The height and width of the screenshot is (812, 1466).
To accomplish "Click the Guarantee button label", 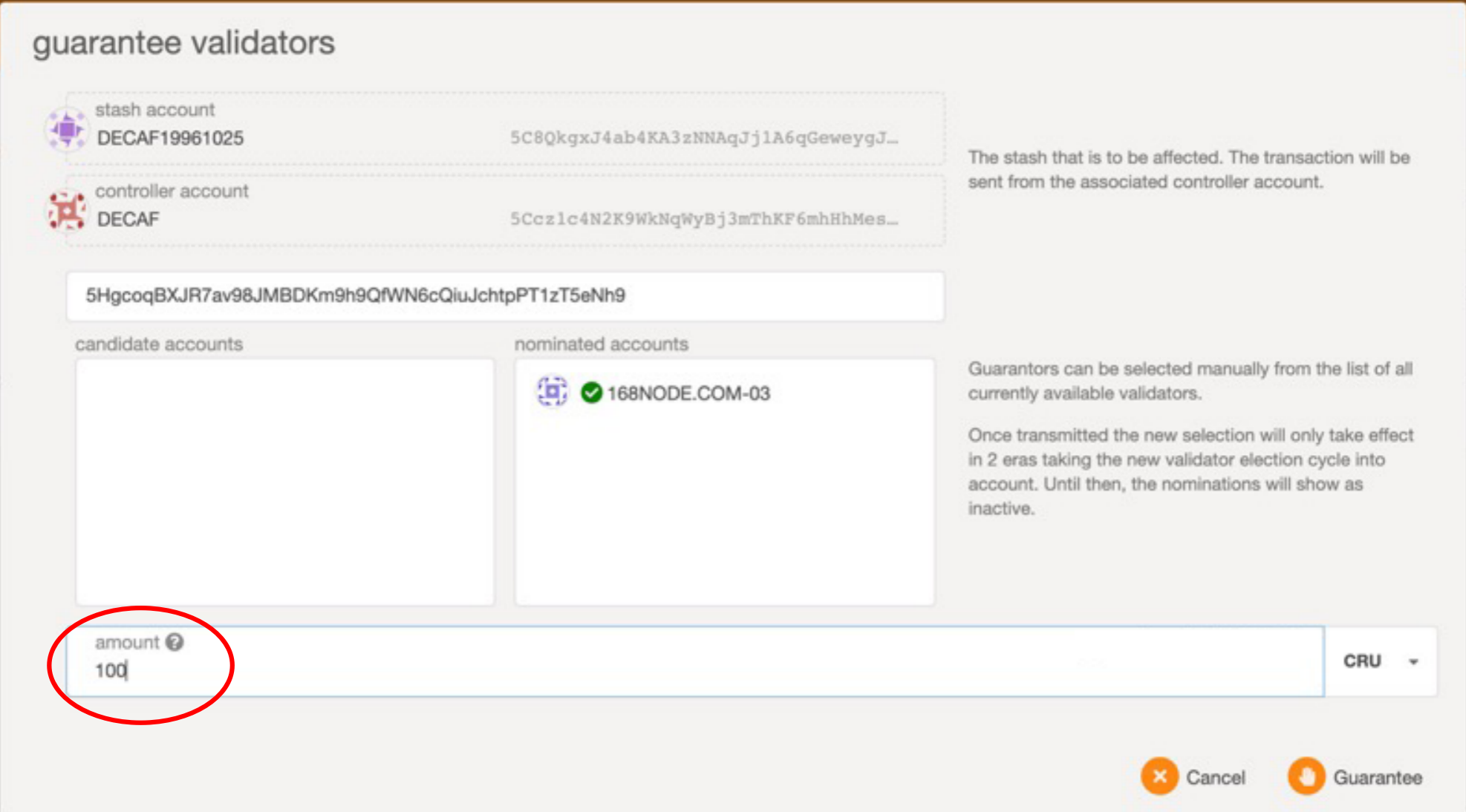I will [x=1378, y=778].
